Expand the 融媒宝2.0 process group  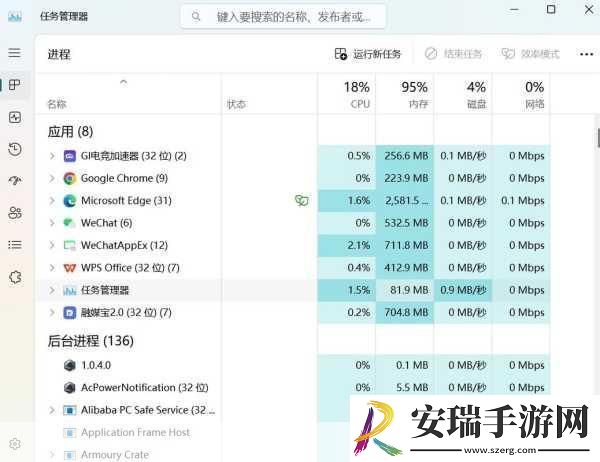[52, 313]
